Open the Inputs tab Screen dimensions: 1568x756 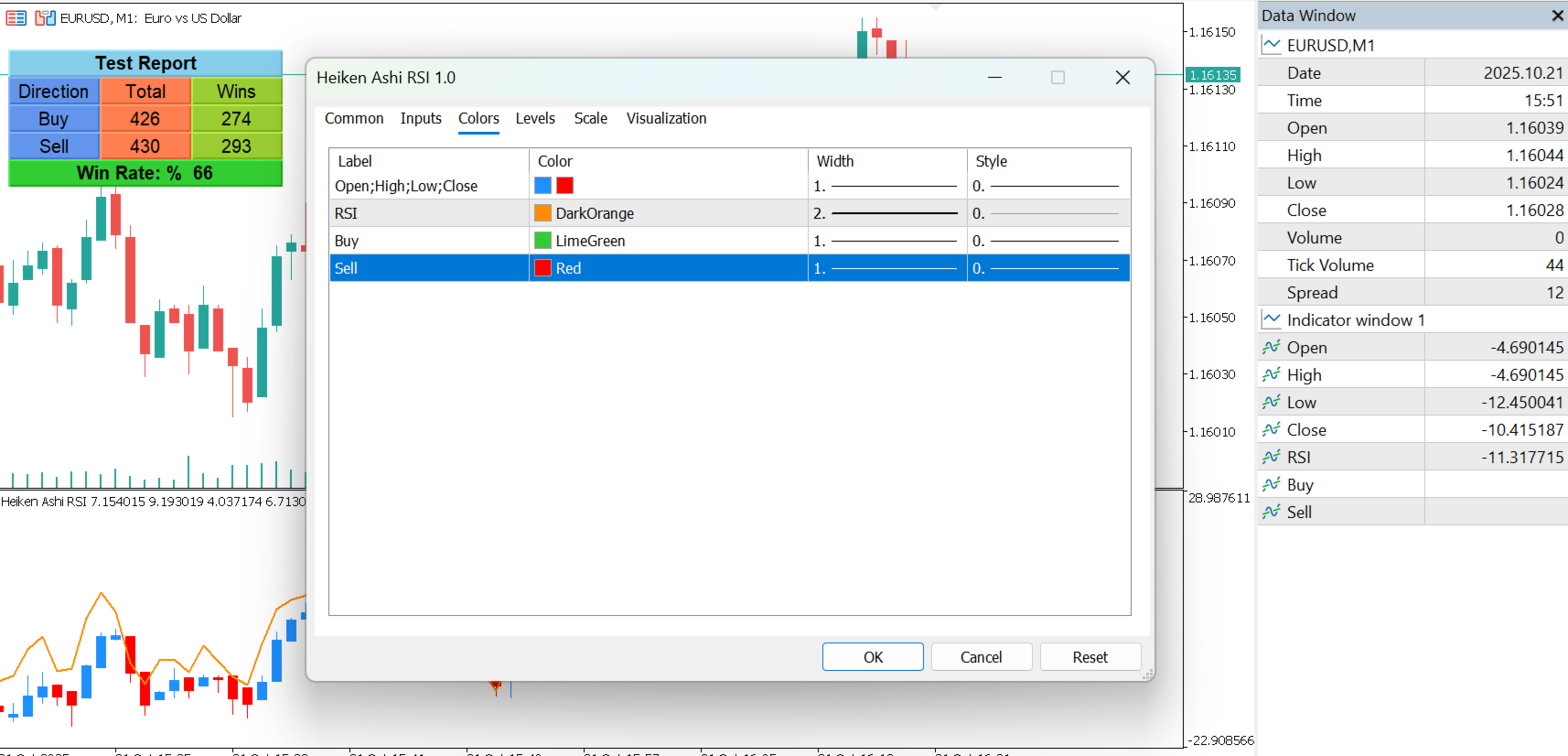coord(421,118)
